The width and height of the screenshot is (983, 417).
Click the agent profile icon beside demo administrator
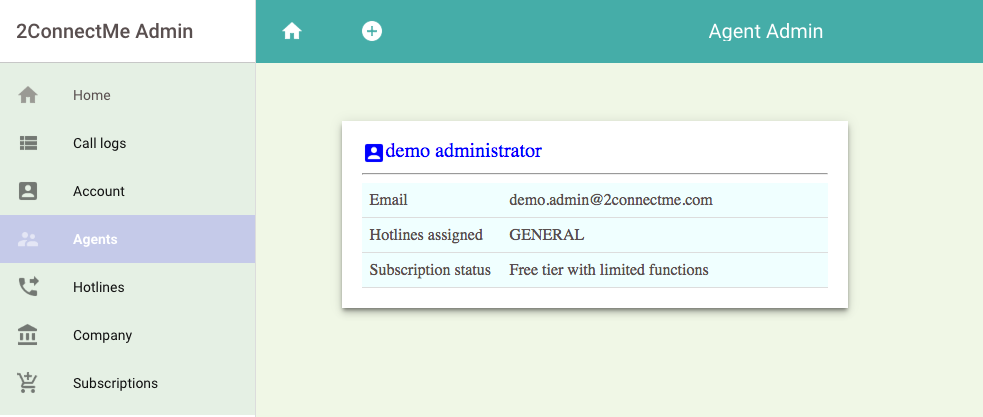(373, 152)
